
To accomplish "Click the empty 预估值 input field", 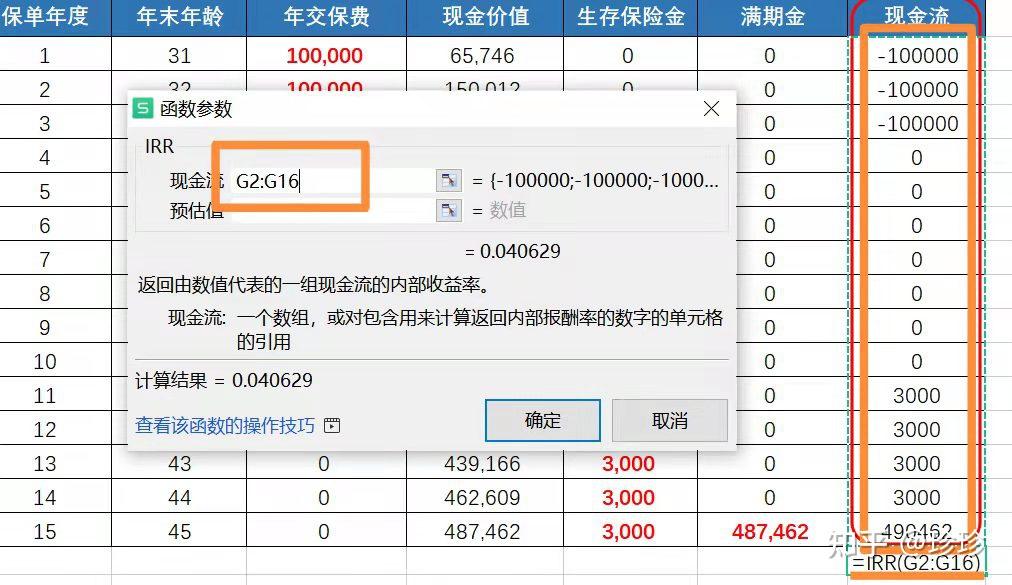I will click(x=332, y=210).
